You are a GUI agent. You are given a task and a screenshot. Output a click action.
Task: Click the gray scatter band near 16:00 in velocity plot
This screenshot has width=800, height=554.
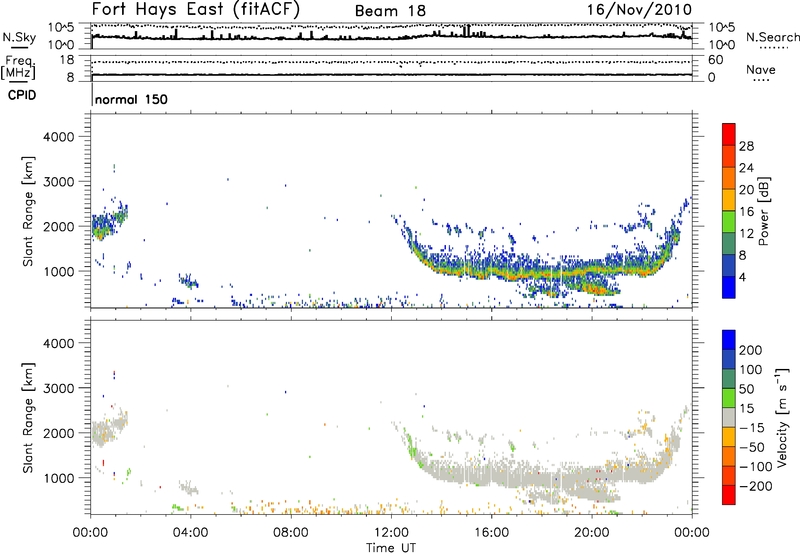coord(491,472)
